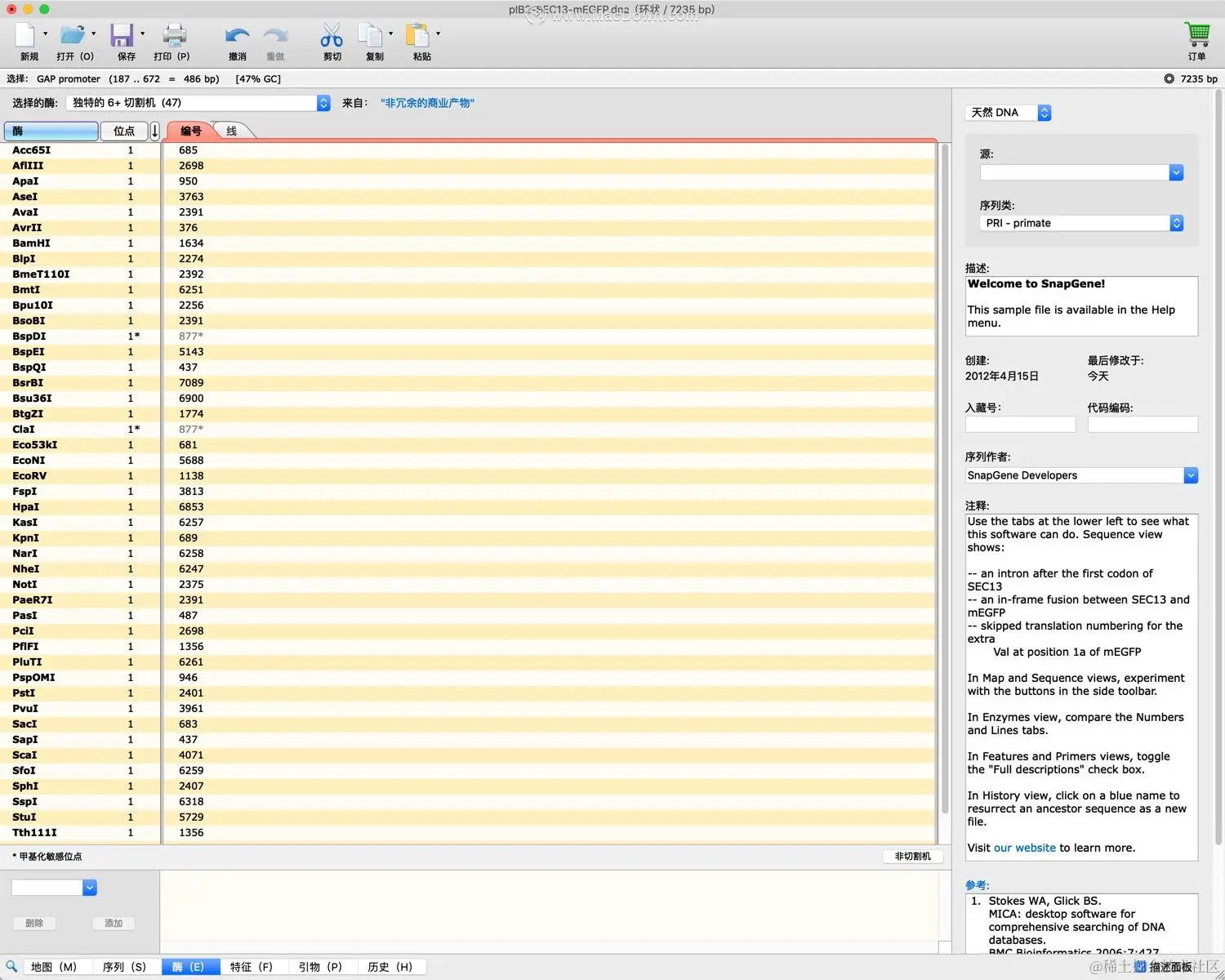1225x980 pixels.
Task: Click the 描述 Welcome to SnapGene text box
Action: pos(1081,305)
